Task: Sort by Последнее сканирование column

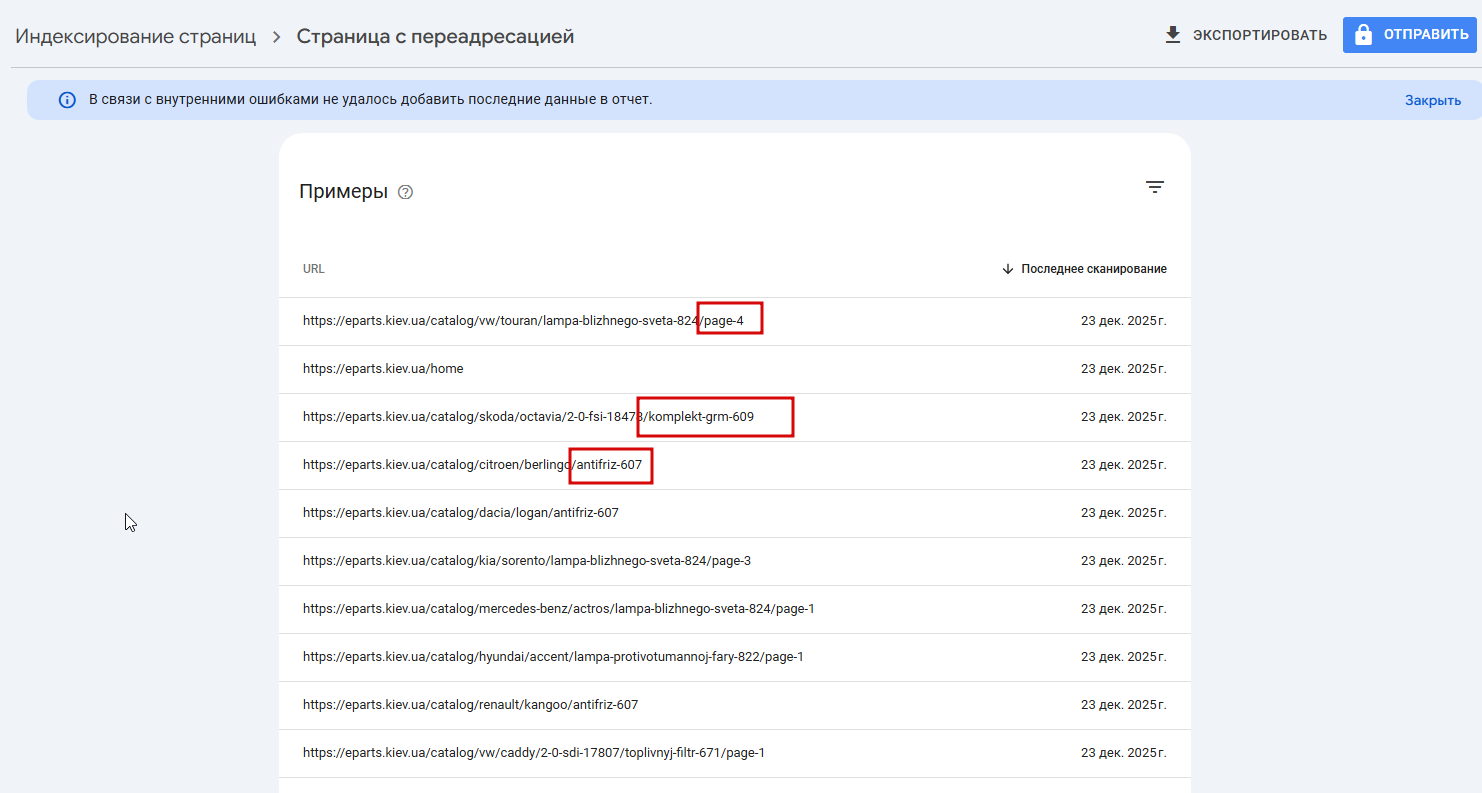Action: [1093, 269]
